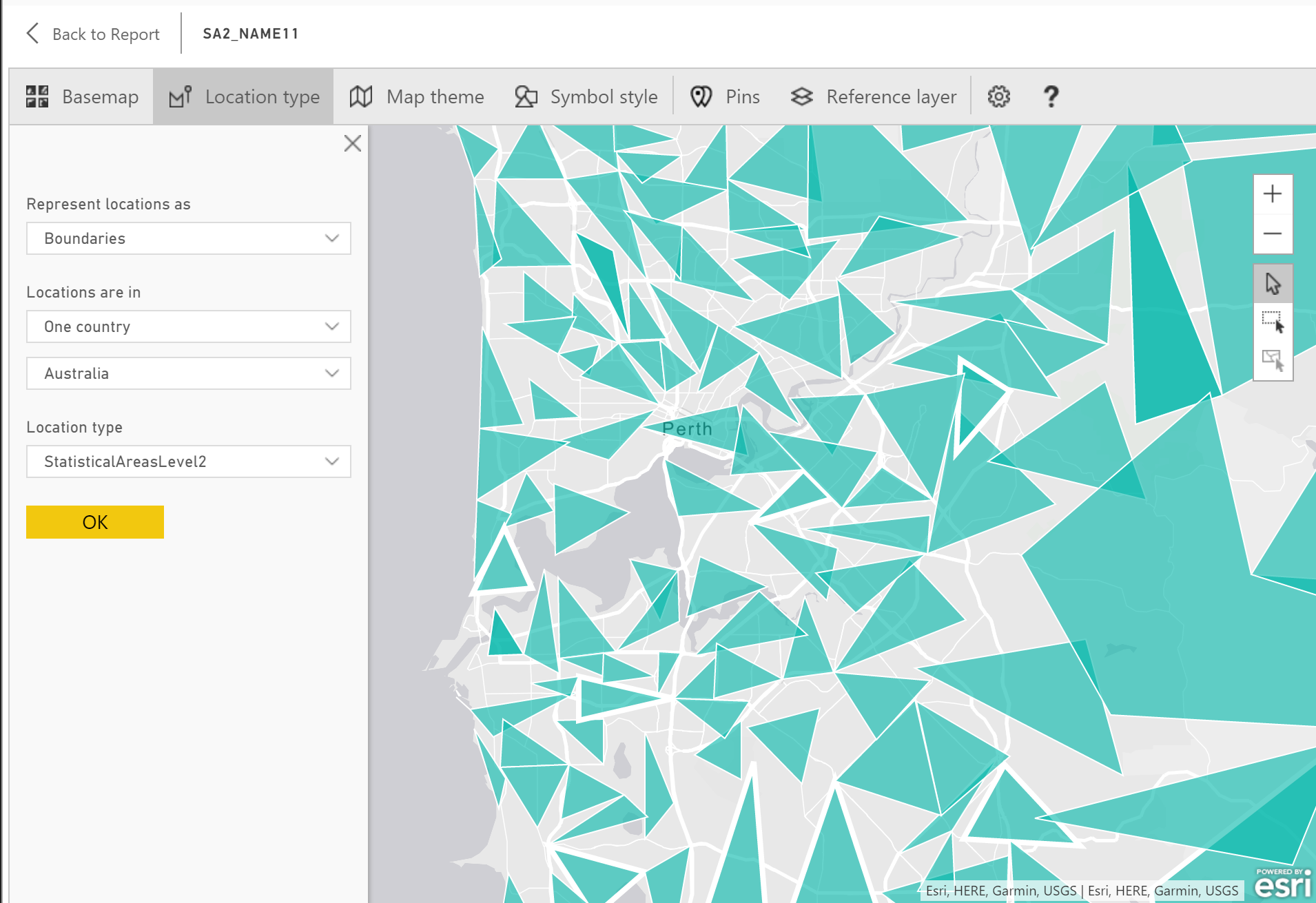This screenshot has height=903, width=1316.
Task: Open the Symbol style tab
Action: point(586,97)
